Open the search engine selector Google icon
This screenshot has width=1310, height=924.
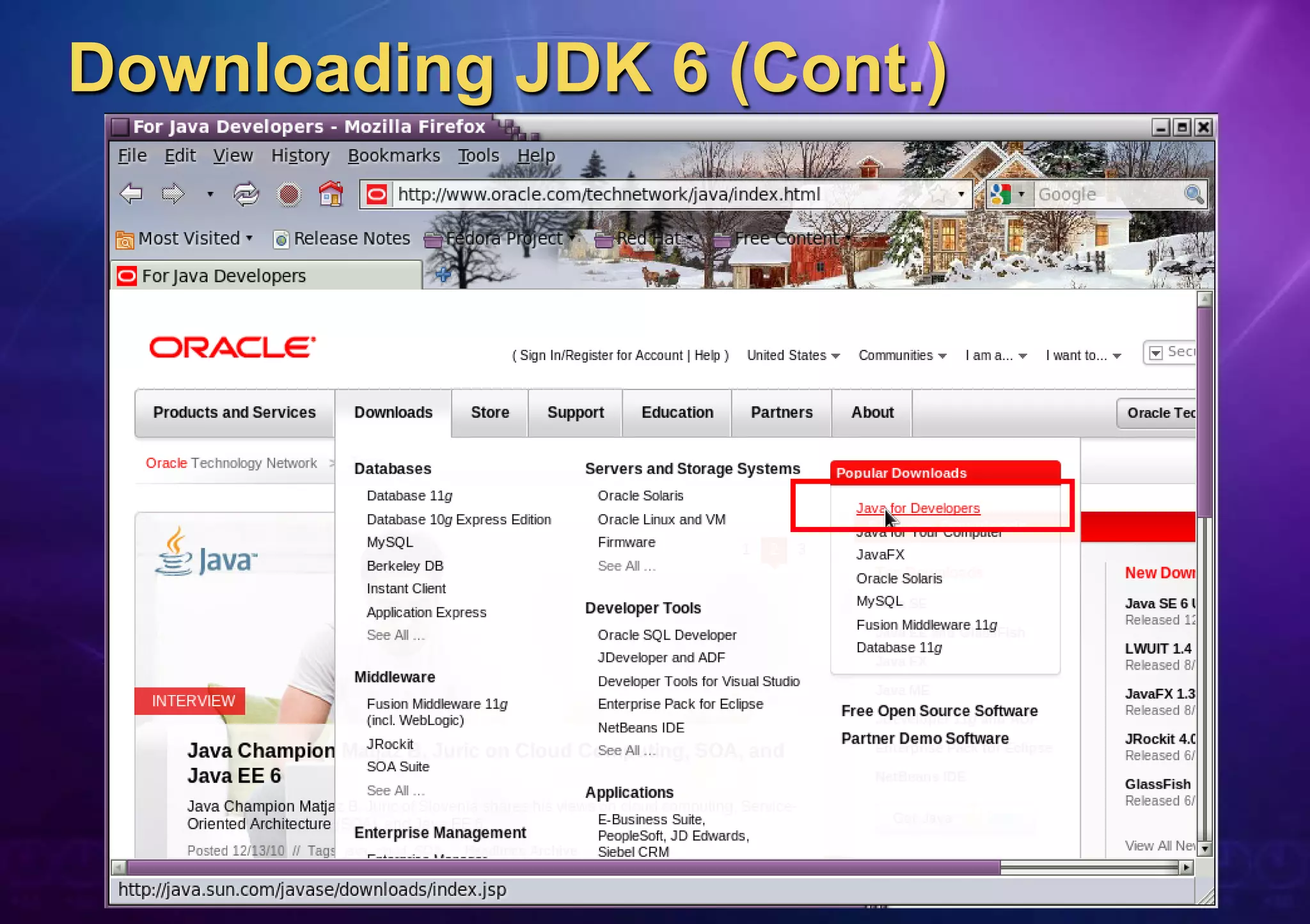pos(1001,194)
